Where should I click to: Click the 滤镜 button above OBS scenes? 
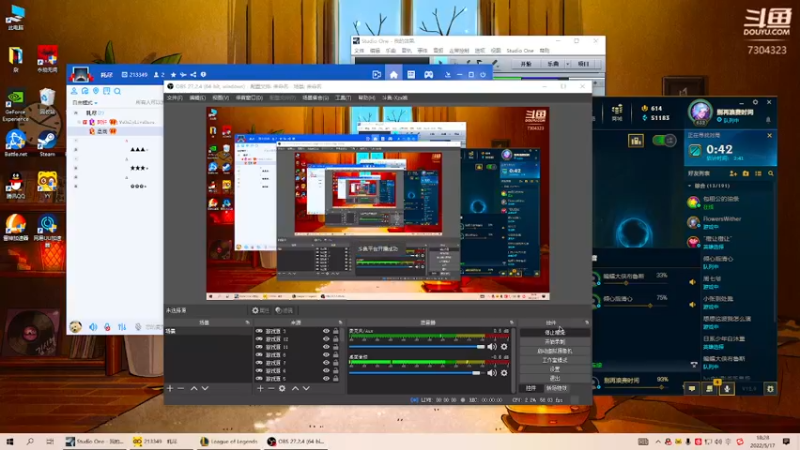(x=284, y=310)
